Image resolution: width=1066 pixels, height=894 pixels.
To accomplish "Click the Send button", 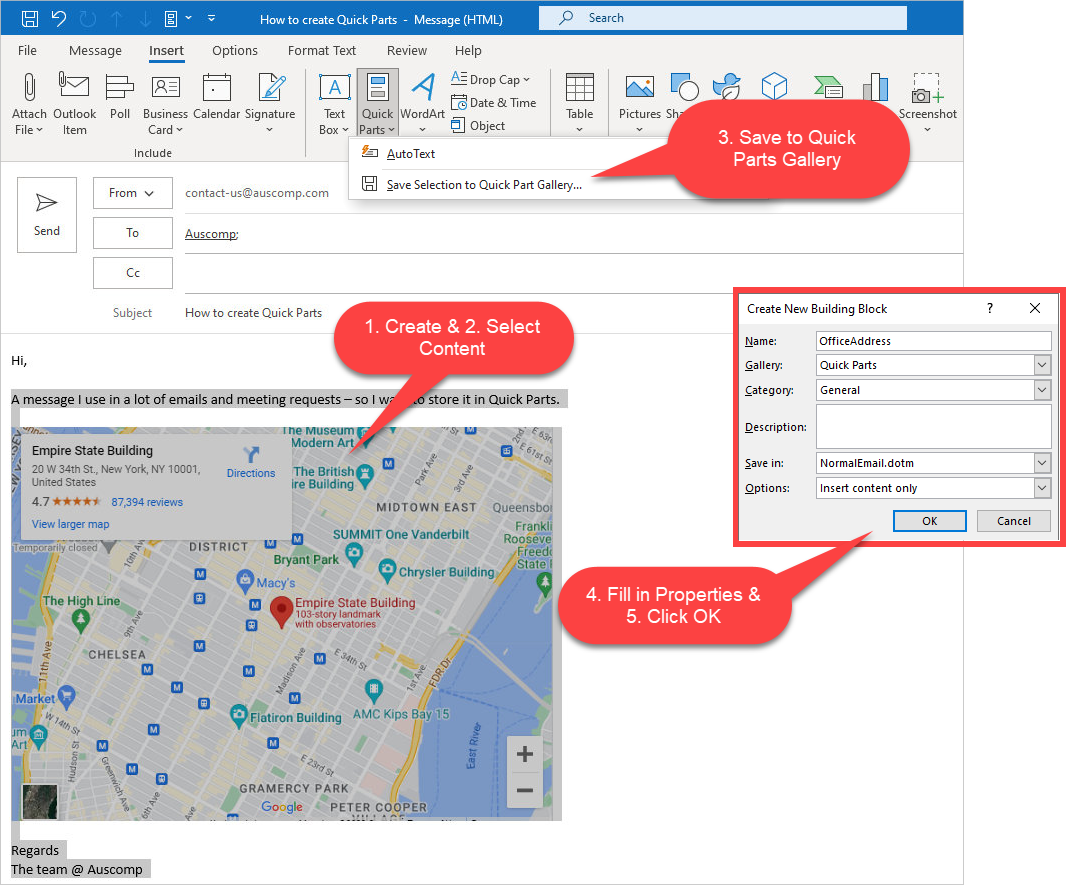I will pyautogui.click(x=47, y=215).
